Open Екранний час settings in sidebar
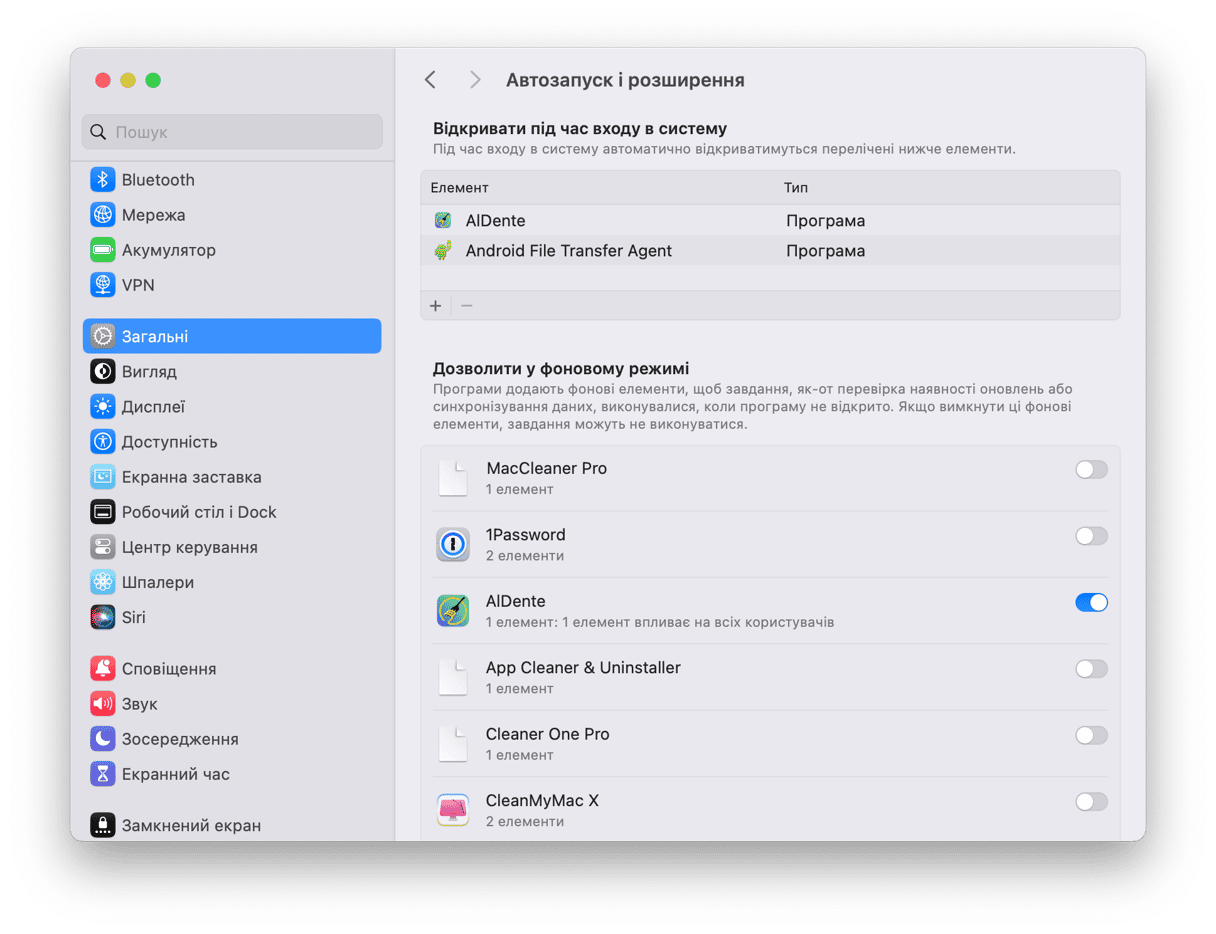 (x=232, y=774)
